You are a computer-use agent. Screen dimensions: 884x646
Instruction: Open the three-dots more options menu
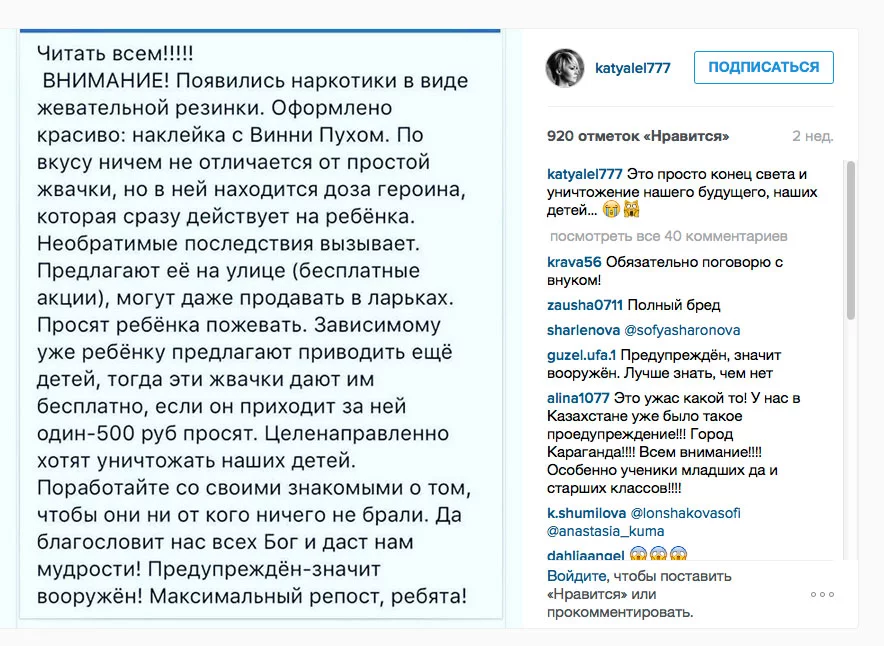coord(822,594)
